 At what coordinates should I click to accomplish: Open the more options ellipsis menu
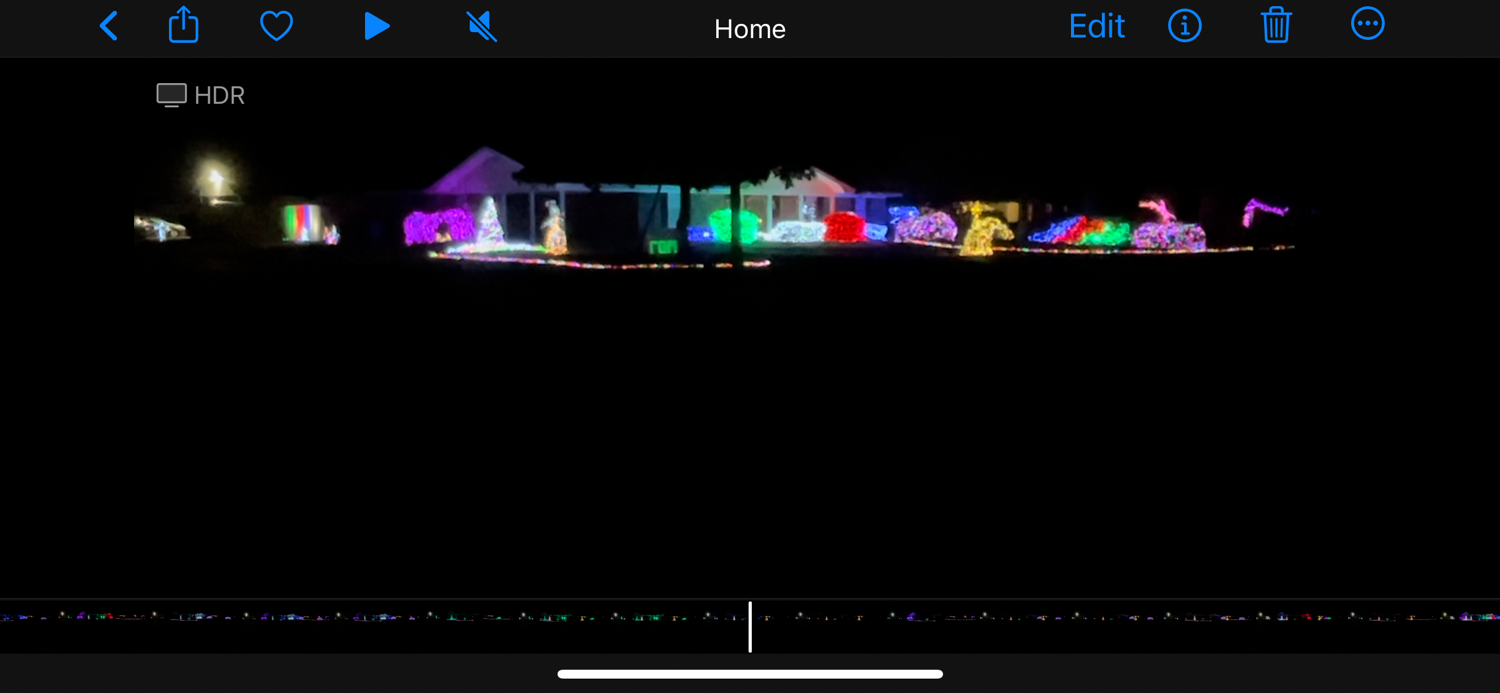1368,24
